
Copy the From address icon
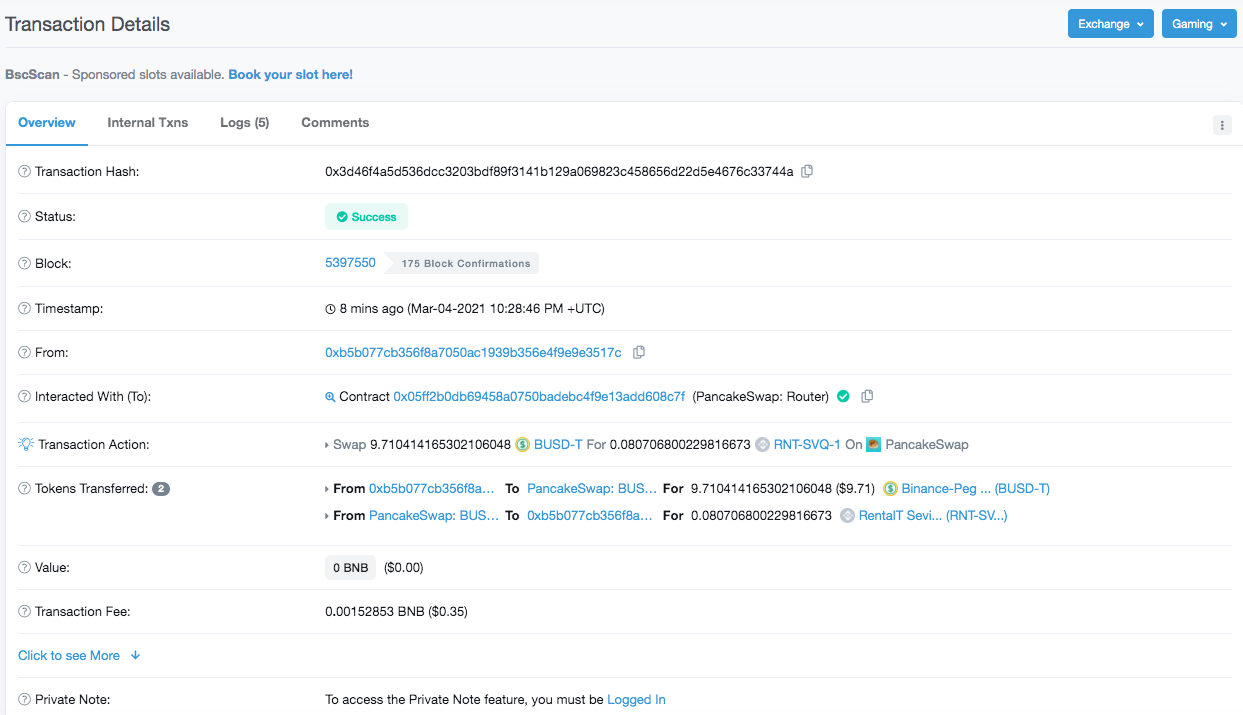coord(639,352)
